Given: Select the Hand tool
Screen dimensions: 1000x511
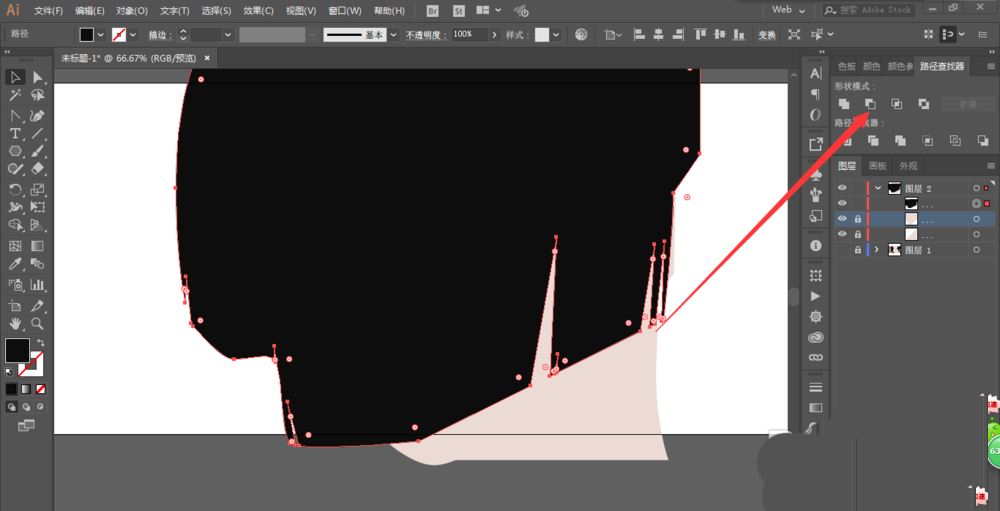Looking at the screenshot, I should [15, 324].
